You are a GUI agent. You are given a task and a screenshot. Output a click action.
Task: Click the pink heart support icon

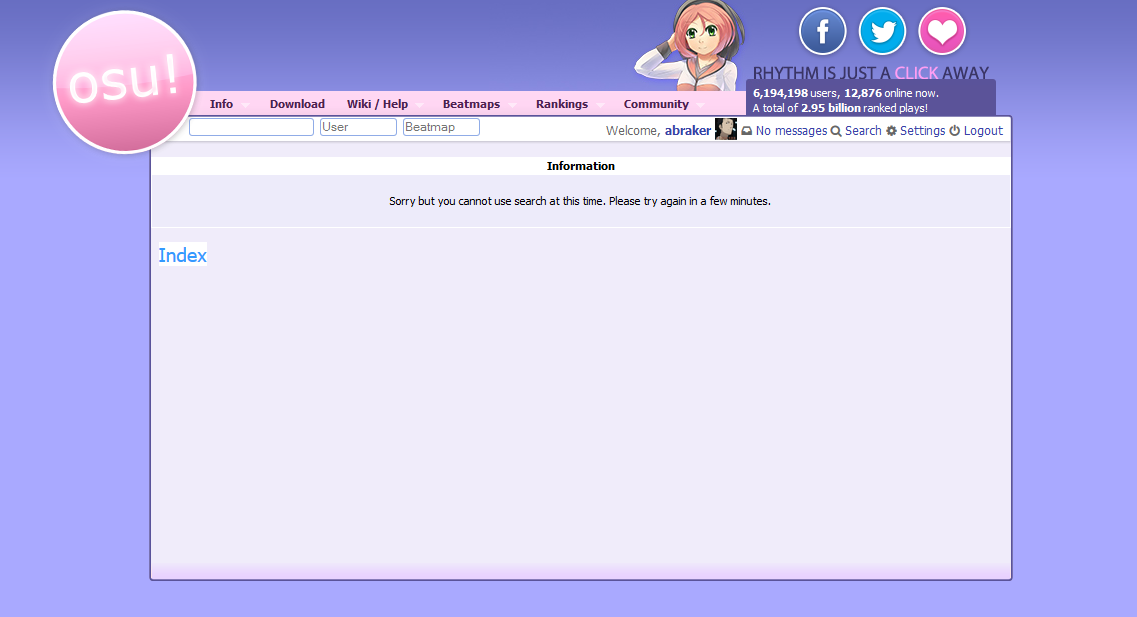click(942, 31)
